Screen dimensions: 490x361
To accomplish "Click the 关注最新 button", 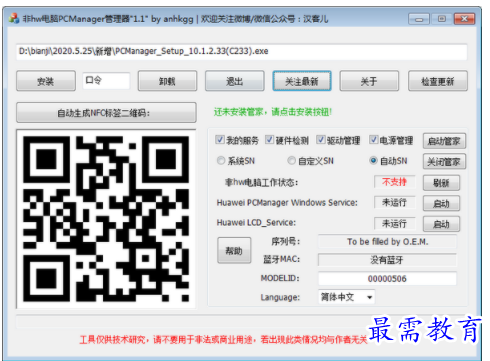I will point(302,81).
